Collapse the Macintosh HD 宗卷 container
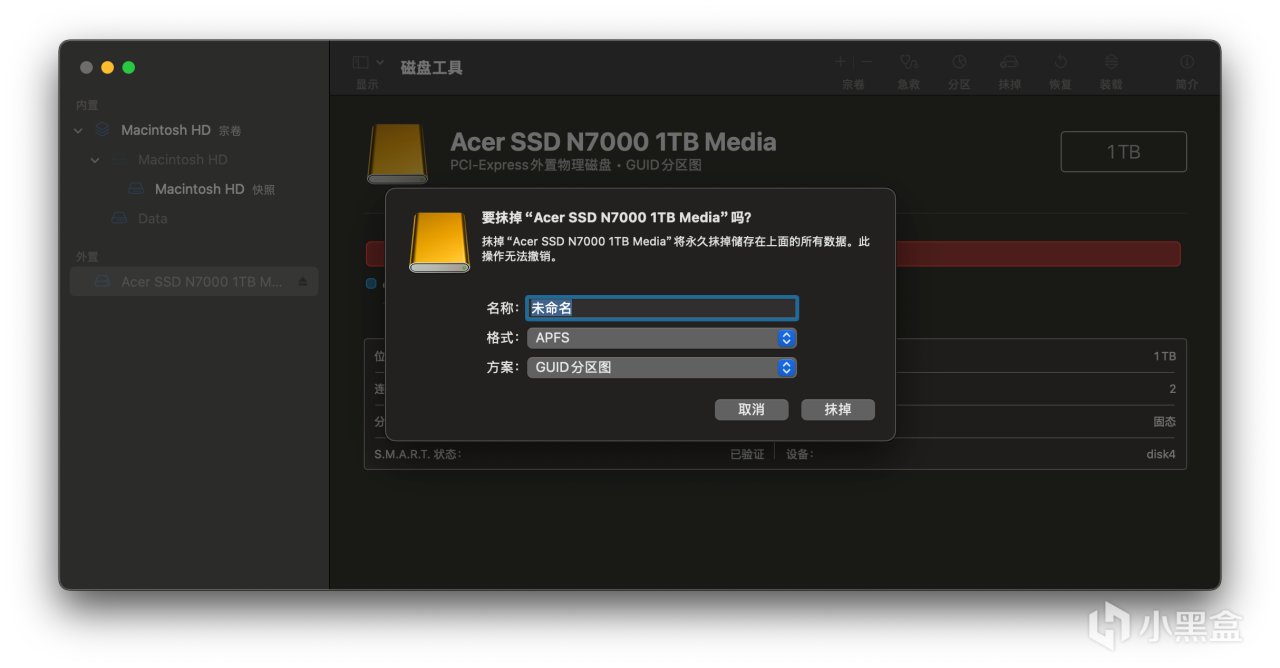 tap(78, 131)
